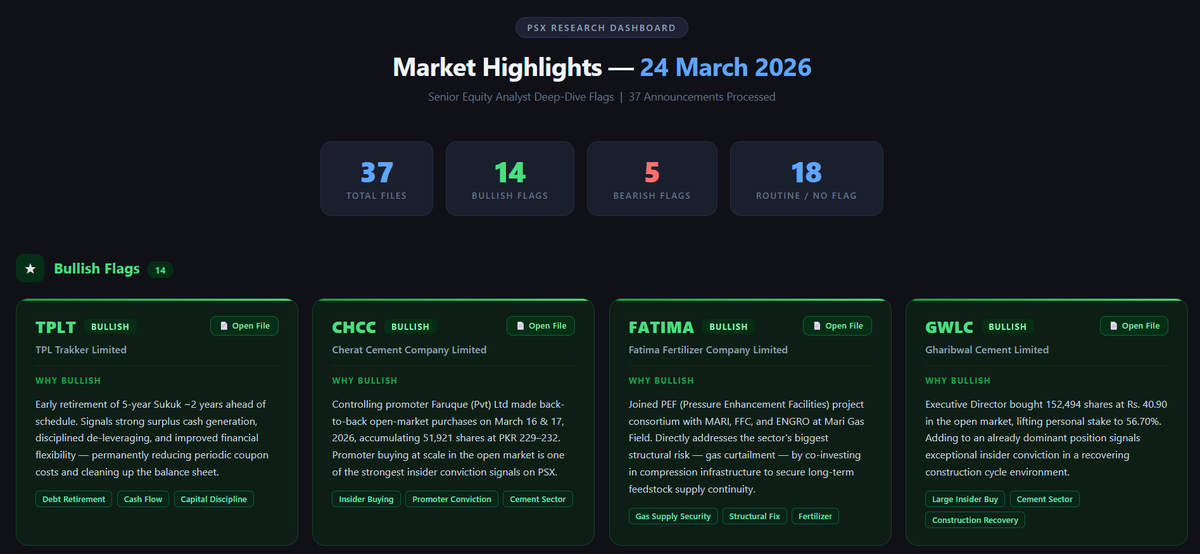Open the CHCC file

coord(541,326)
